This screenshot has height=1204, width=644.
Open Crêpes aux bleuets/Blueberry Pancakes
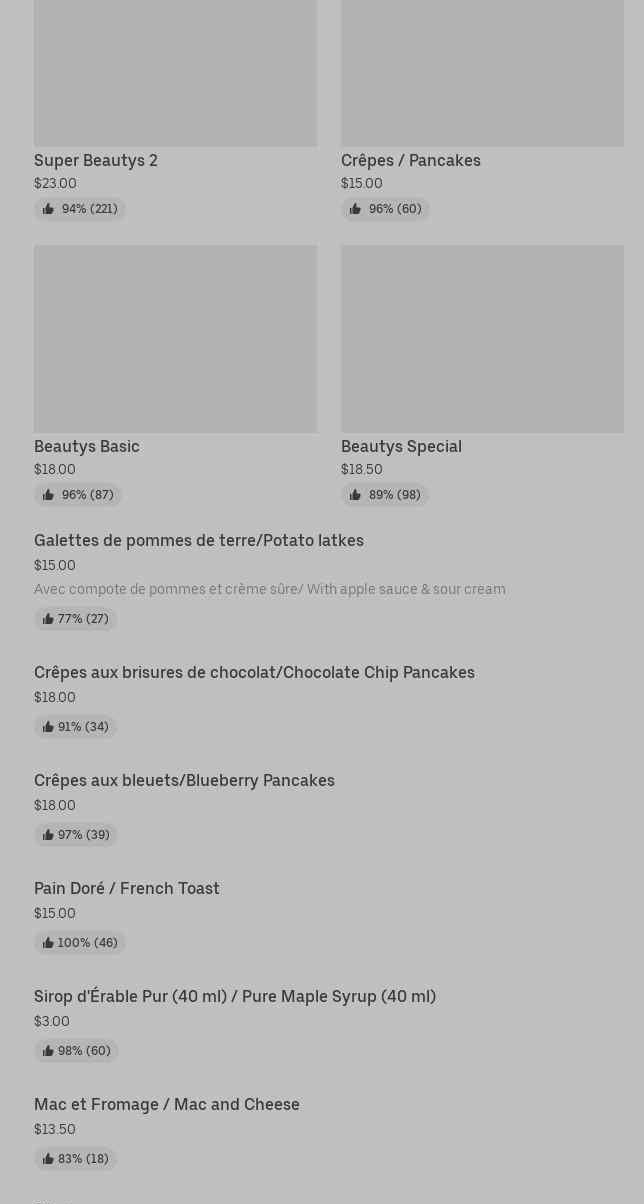pyautogui.click(x=184, y=781)
